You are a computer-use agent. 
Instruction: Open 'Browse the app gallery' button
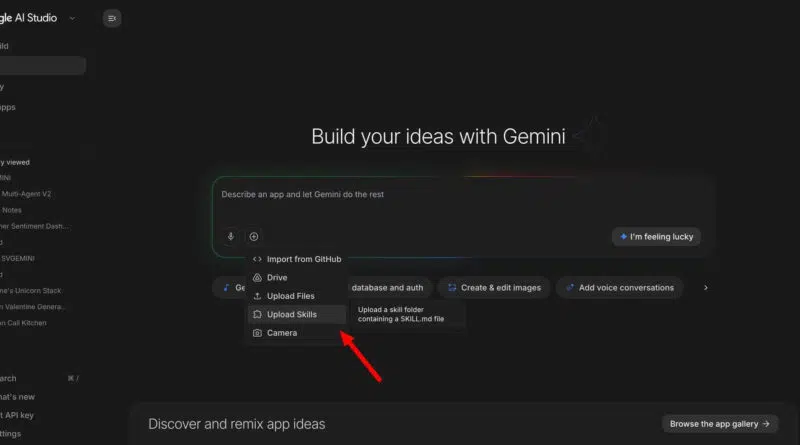click(x=719, y=424)
